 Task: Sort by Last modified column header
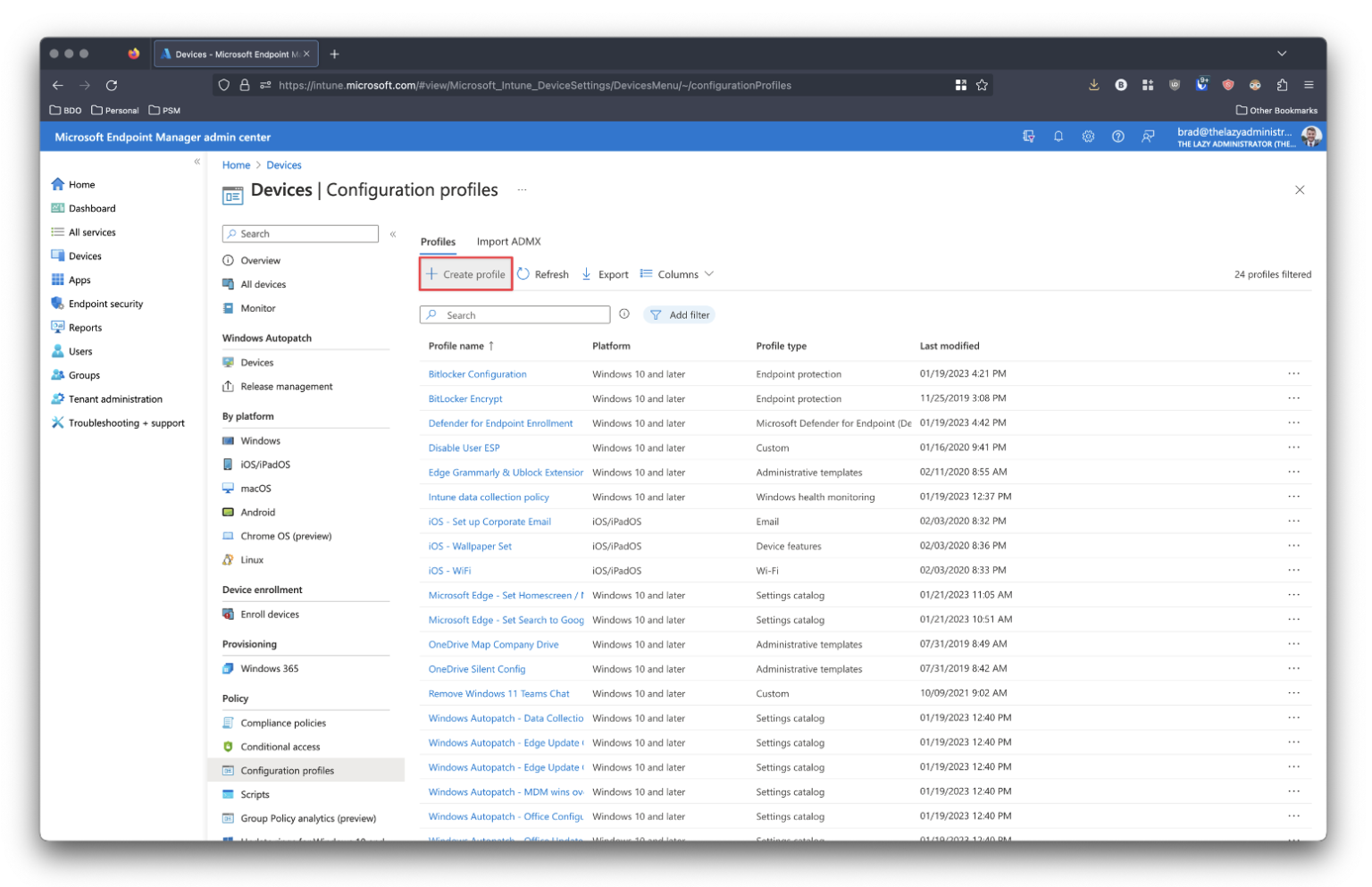(950, 347)
